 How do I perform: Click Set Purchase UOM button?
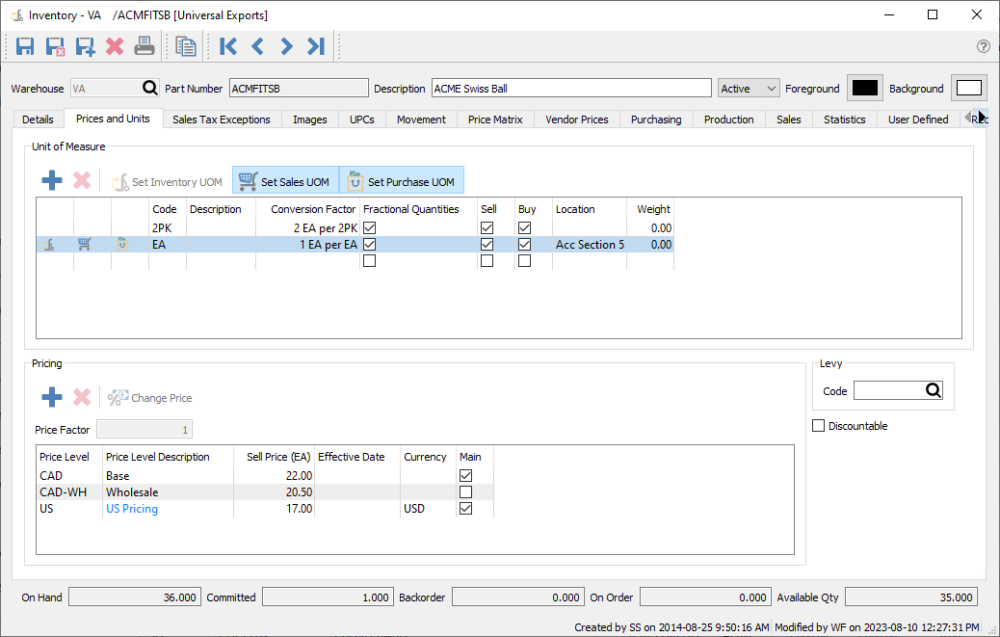tap(401, 181)
